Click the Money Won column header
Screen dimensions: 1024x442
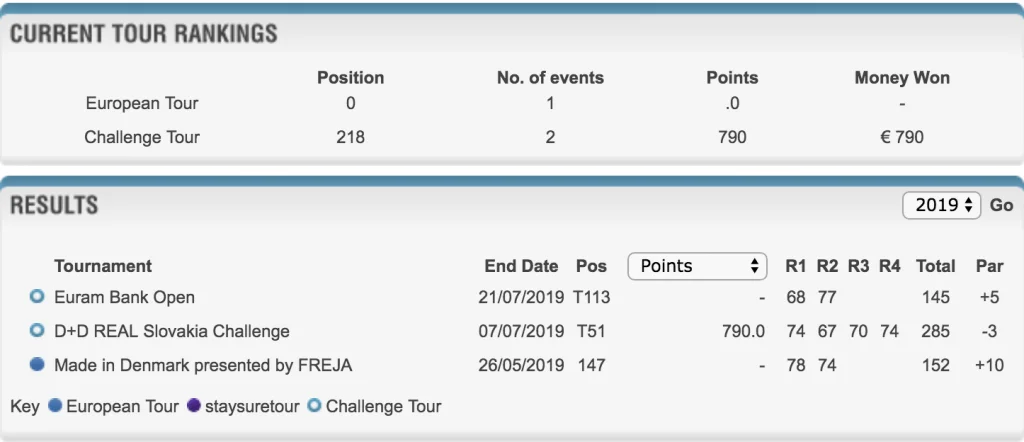coord(902,77)
